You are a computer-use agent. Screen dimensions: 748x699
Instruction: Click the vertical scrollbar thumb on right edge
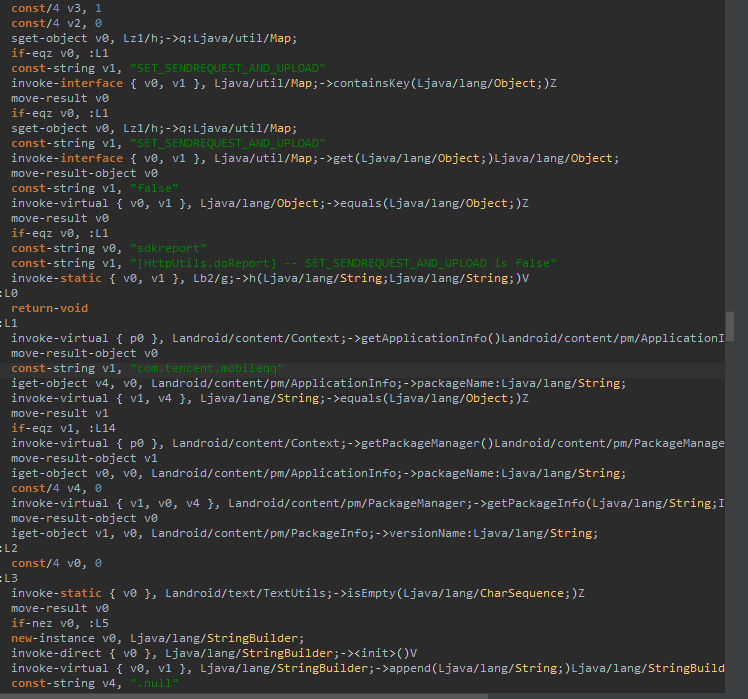pyautogui.click(x=729, y=326)
